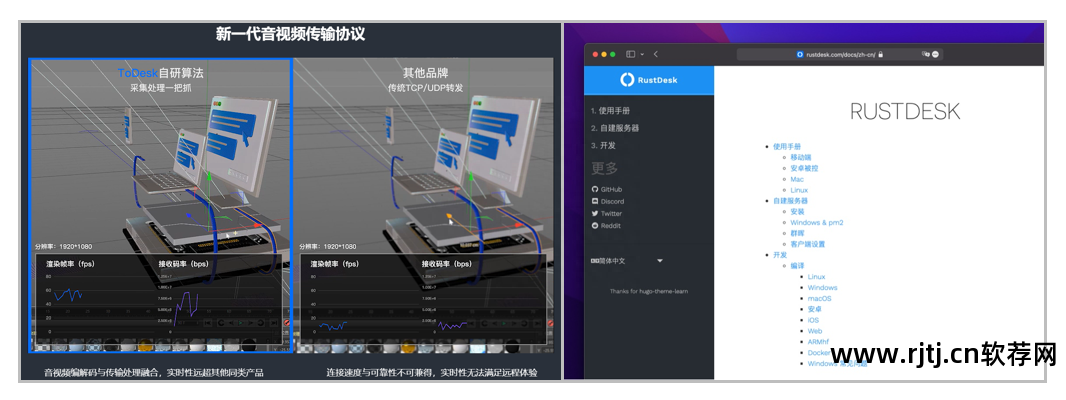Click the rustdesk.com/docs/zh-cn/ address bar

tap(840, 54)
